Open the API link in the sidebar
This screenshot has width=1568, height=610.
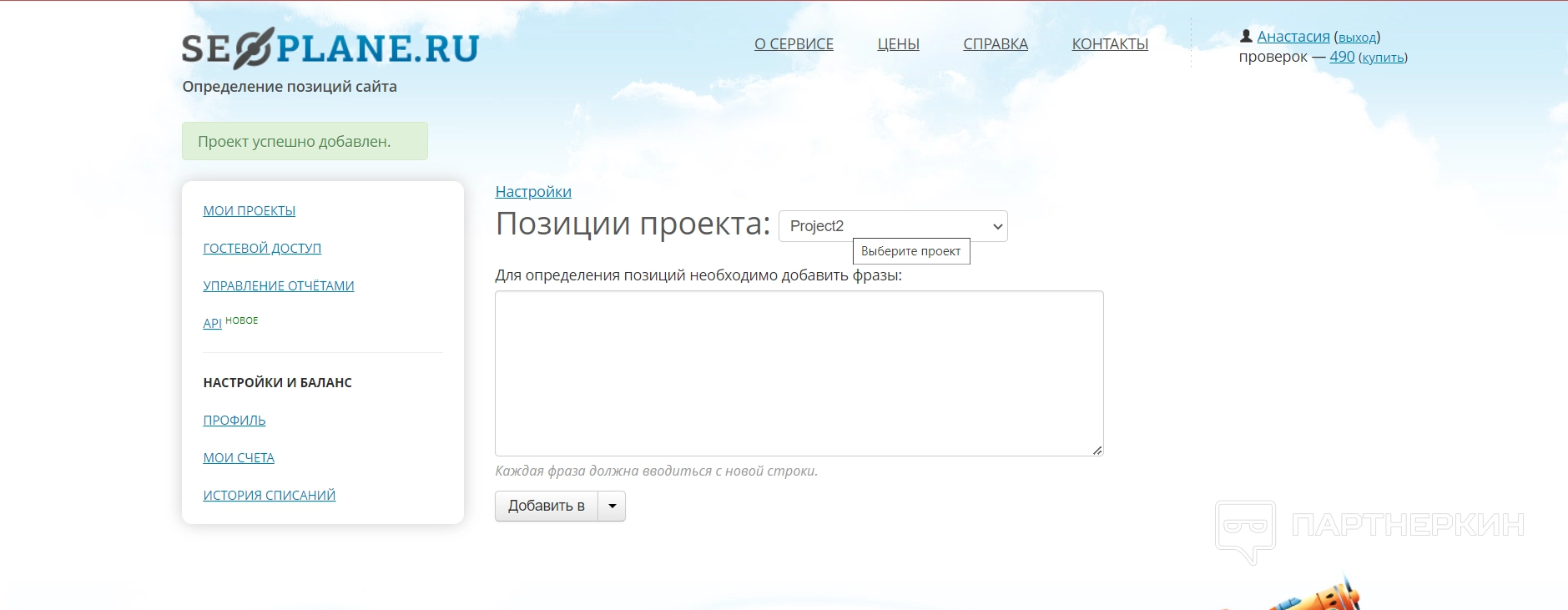coord(212,324)
